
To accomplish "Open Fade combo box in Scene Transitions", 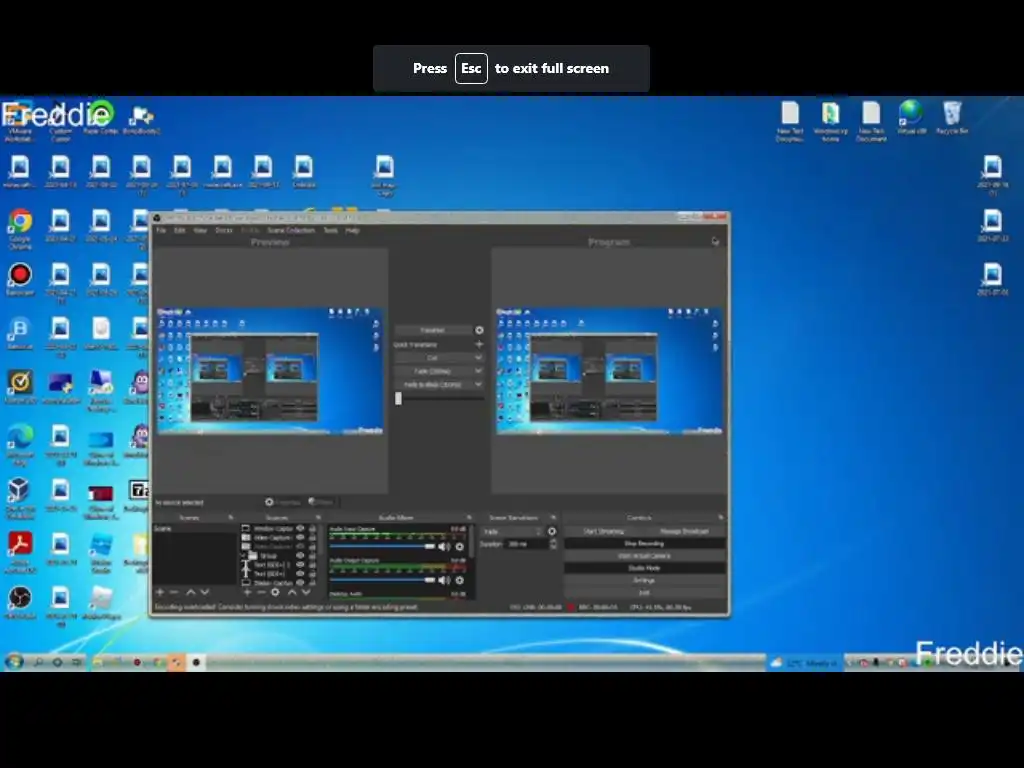I will (x=512, y=532).
